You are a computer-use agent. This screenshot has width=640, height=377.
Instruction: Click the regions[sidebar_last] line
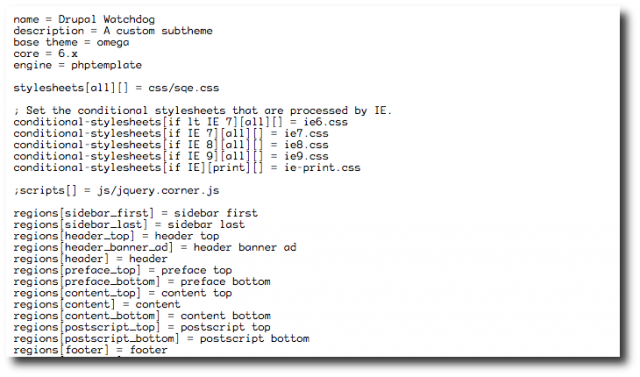[129, 225]
